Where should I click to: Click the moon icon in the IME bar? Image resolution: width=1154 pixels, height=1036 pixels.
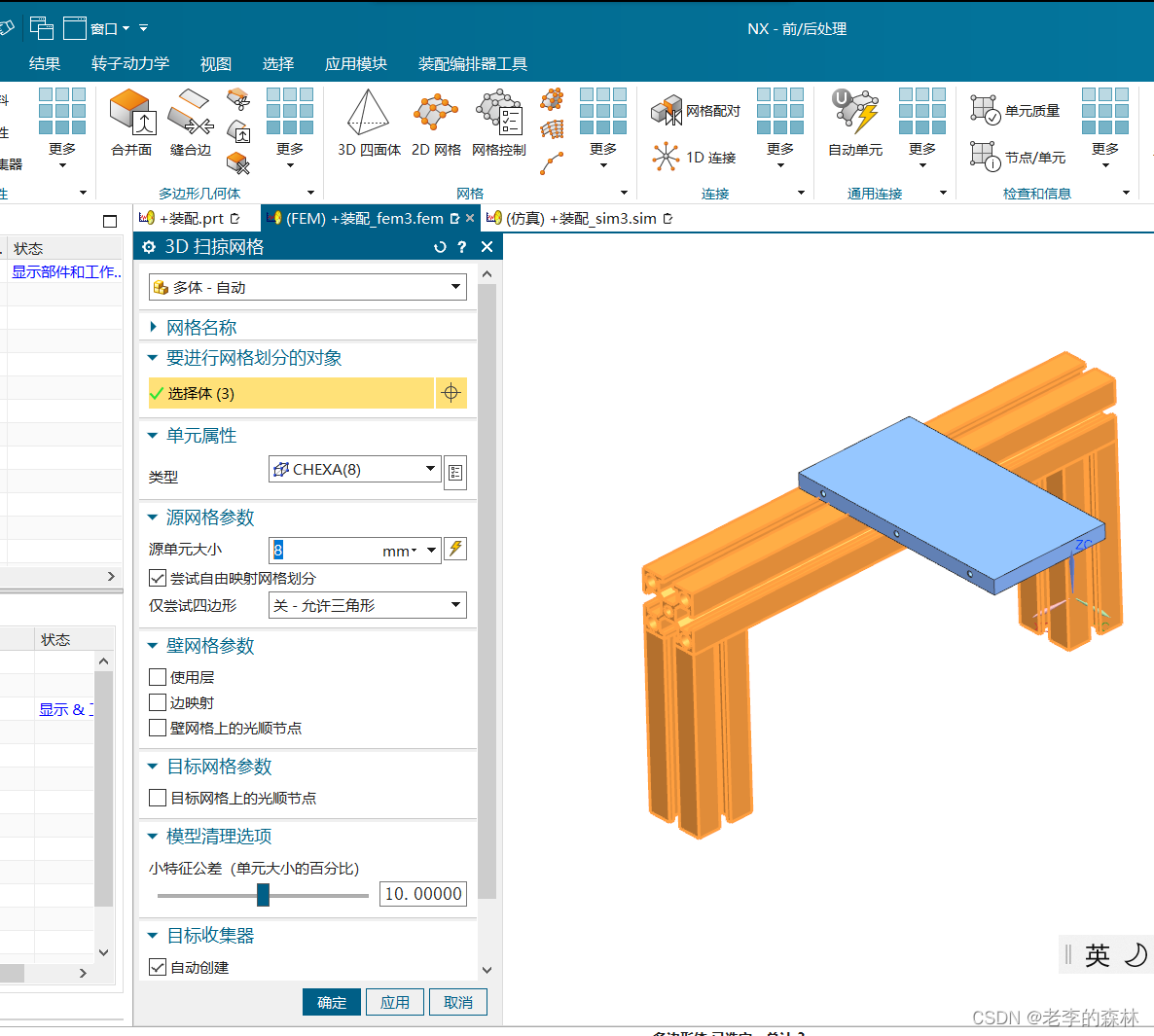(x=1135, y=954)
